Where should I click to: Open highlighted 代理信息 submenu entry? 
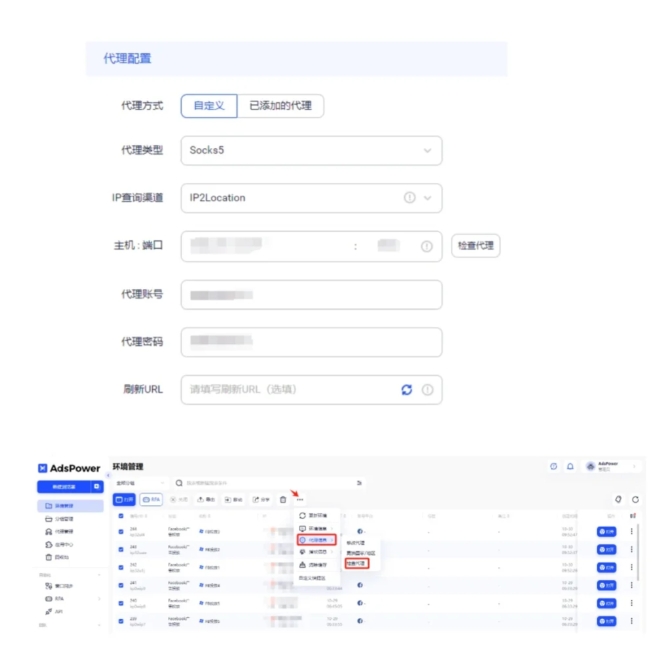click(317, 540)
